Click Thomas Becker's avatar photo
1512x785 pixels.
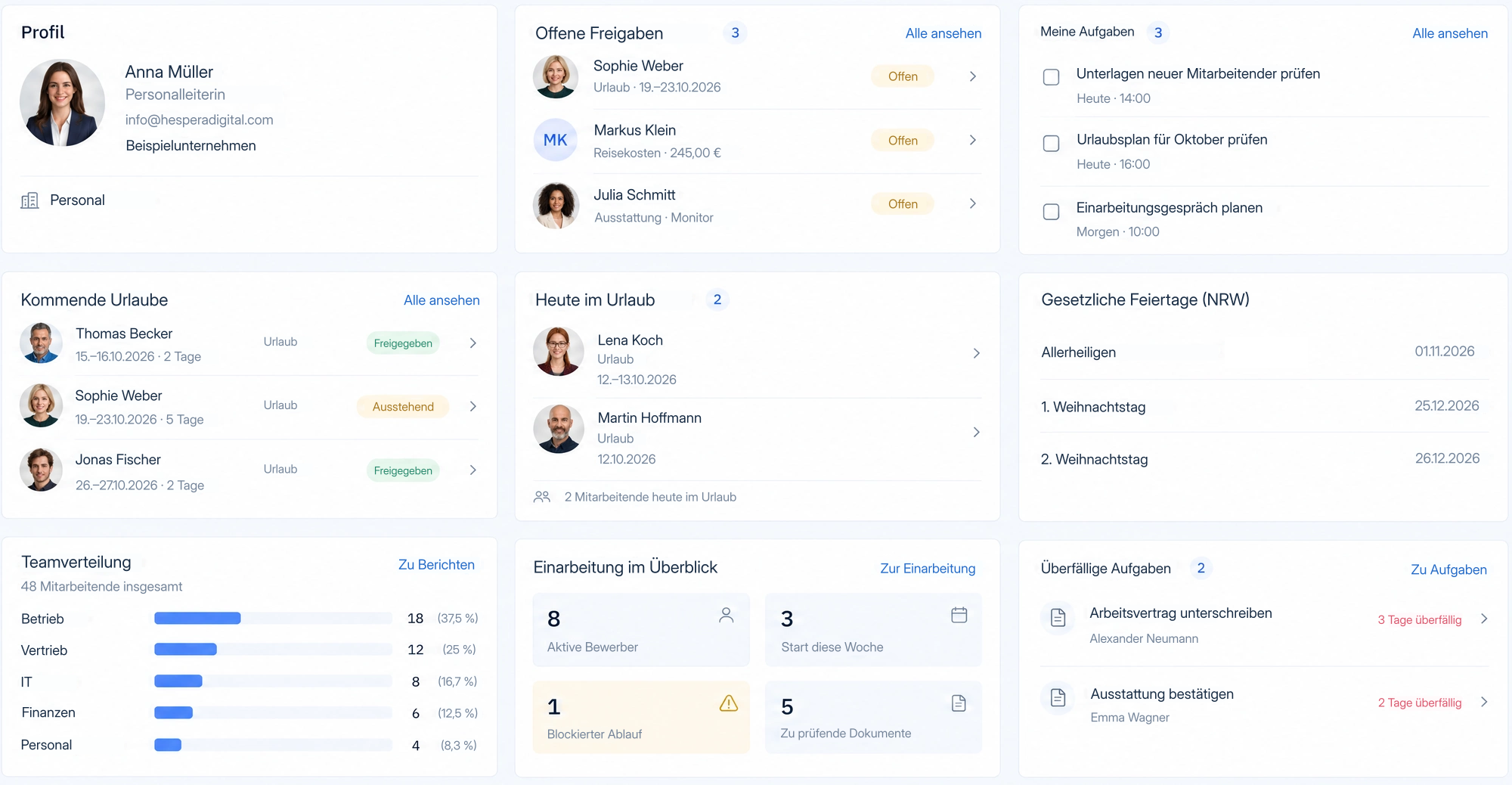[41, 343]
